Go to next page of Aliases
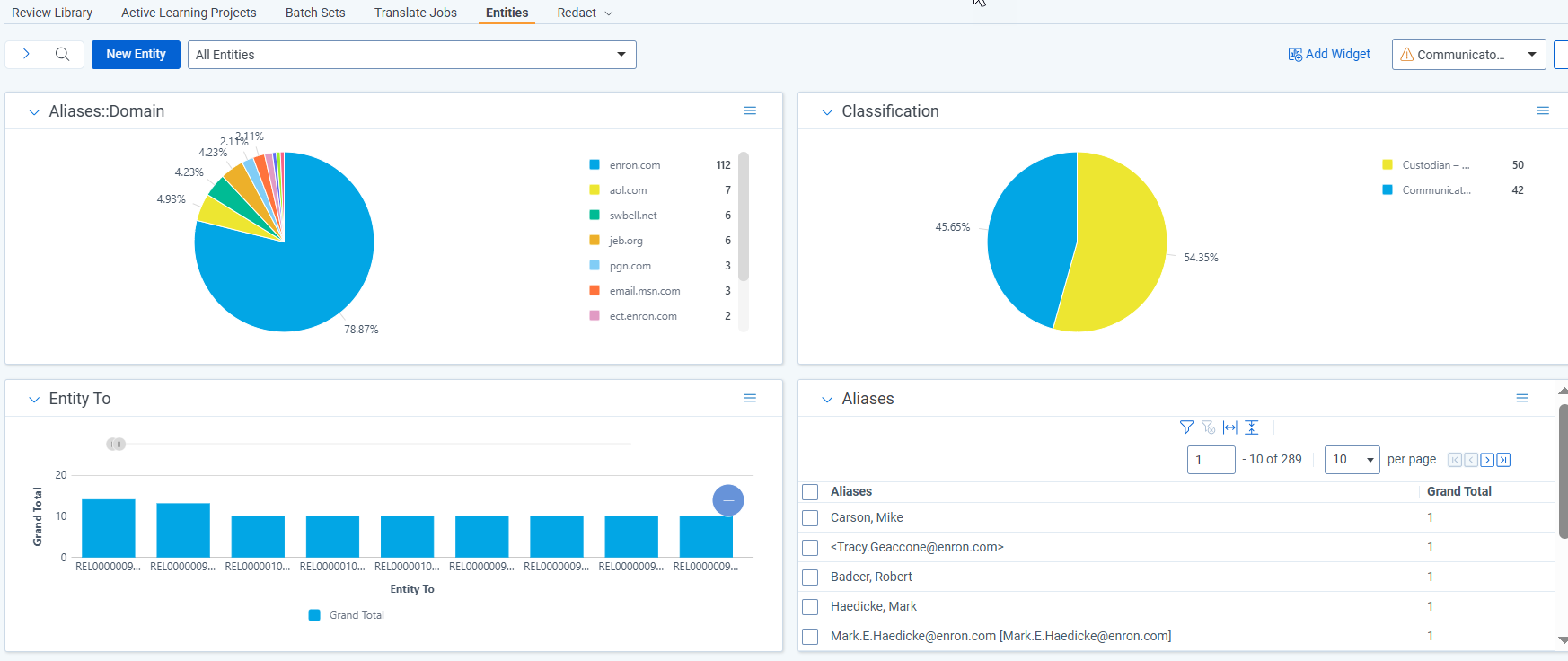This screenshot has height=661, width=1568. pyautogui.click(x=1487, y=460)
